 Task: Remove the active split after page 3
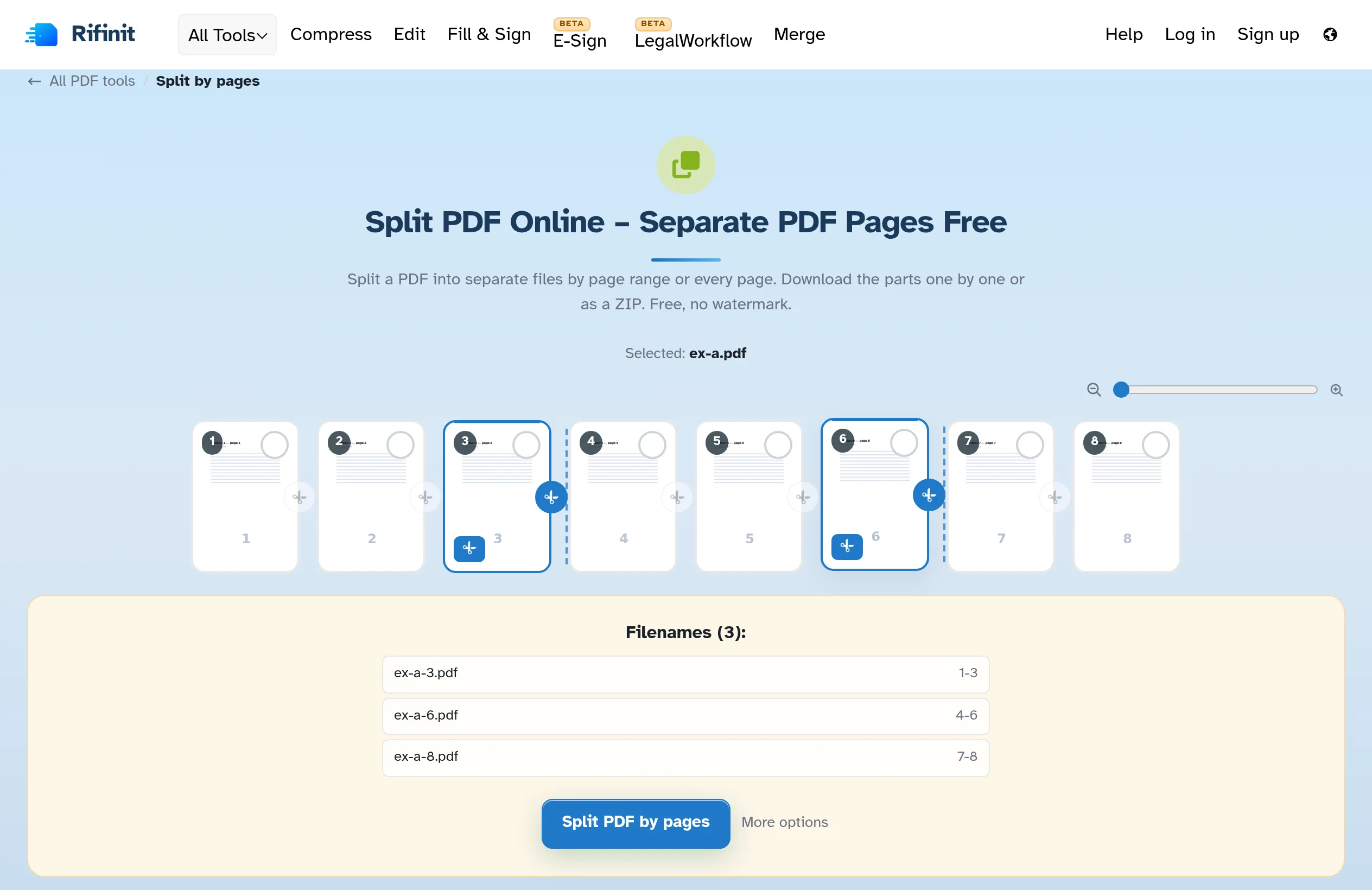pyautogui.click(x=551, y=497)
